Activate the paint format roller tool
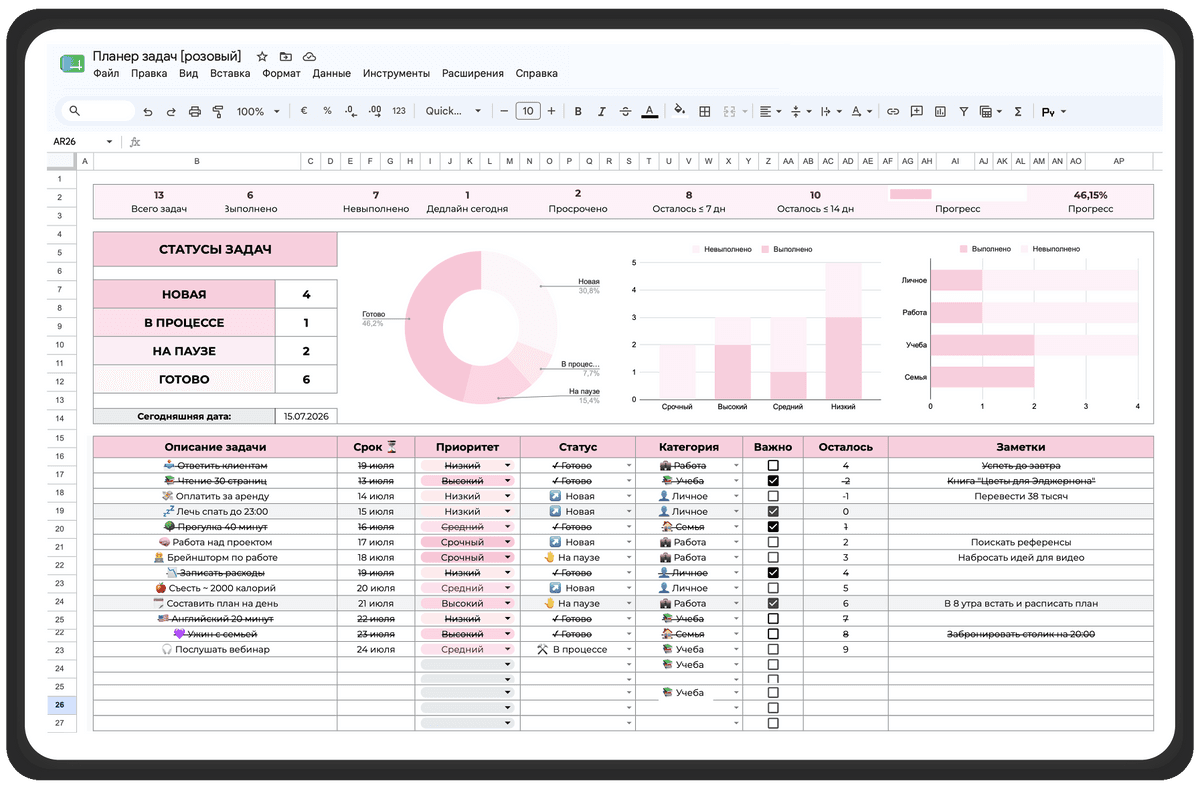This screenshot has height=789, width=1200. (218, 112)
